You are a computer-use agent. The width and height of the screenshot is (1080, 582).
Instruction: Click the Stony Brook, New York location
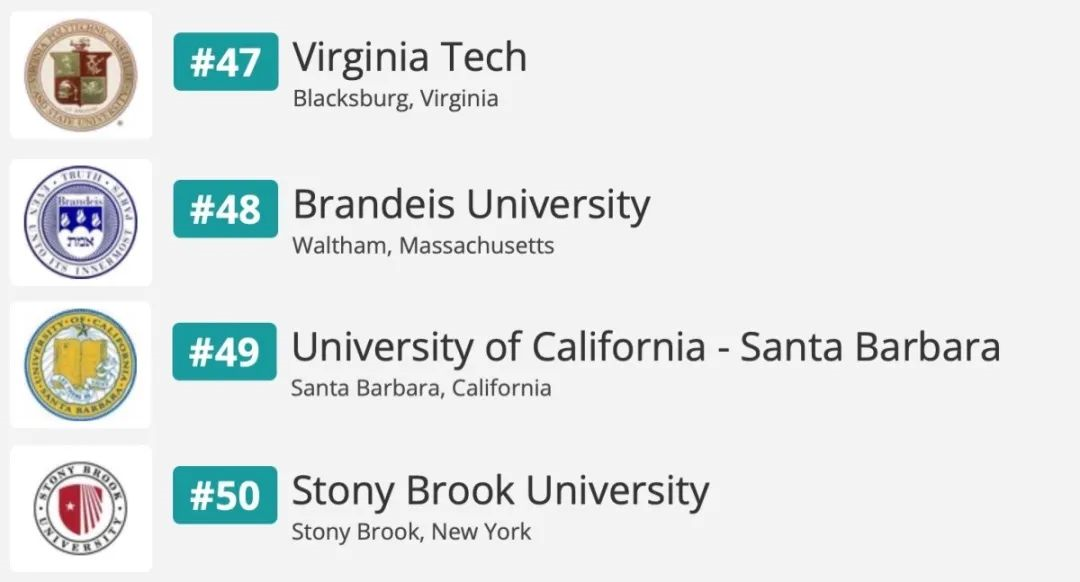(x=411, y=532)
